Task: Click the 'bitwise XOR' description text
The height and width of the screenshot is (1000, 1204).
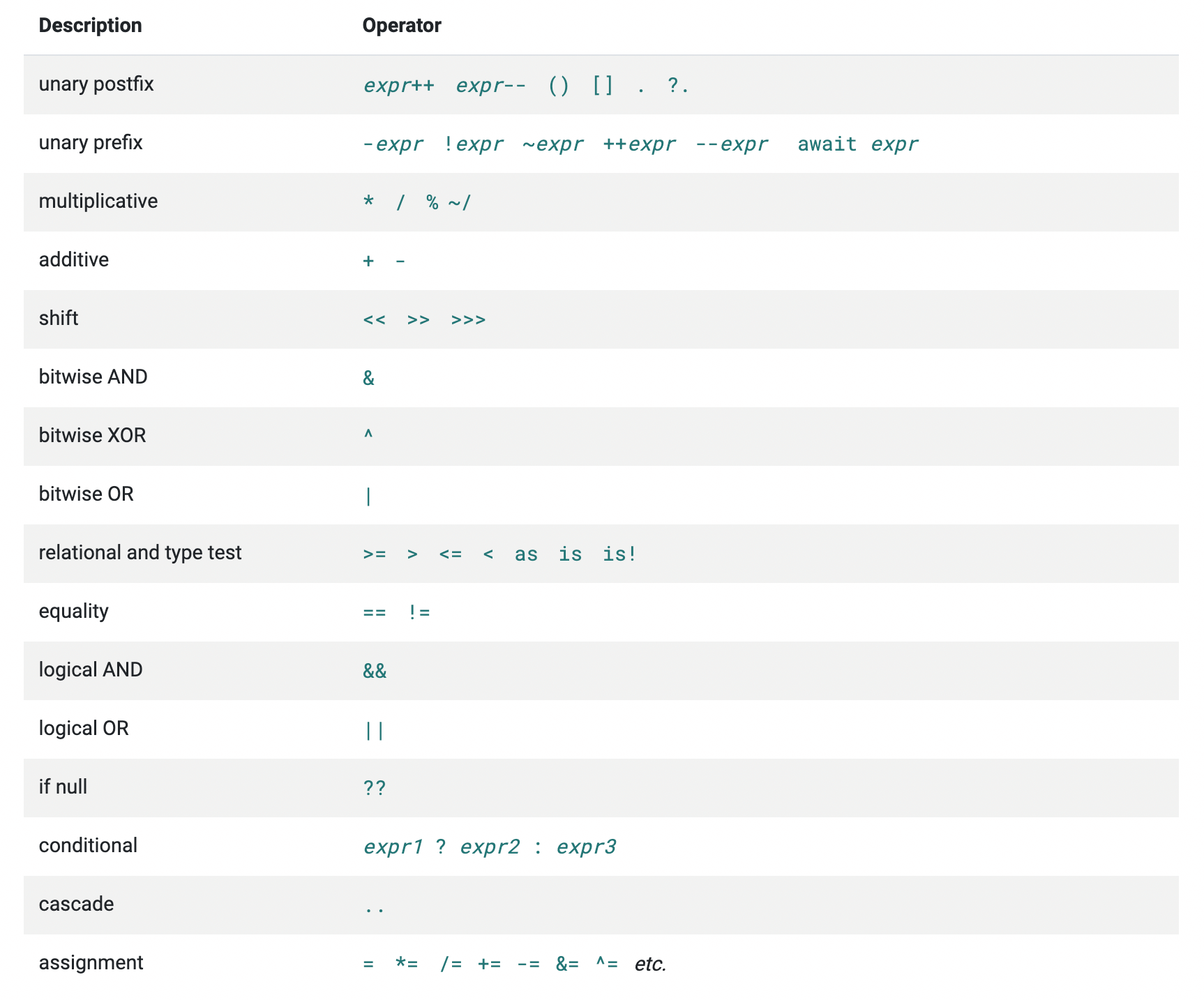Action: point(92,436)
